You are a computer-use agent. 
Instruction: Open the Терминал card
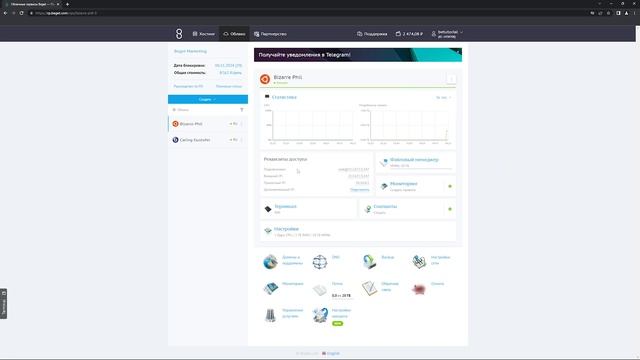(x=308, y=209)
